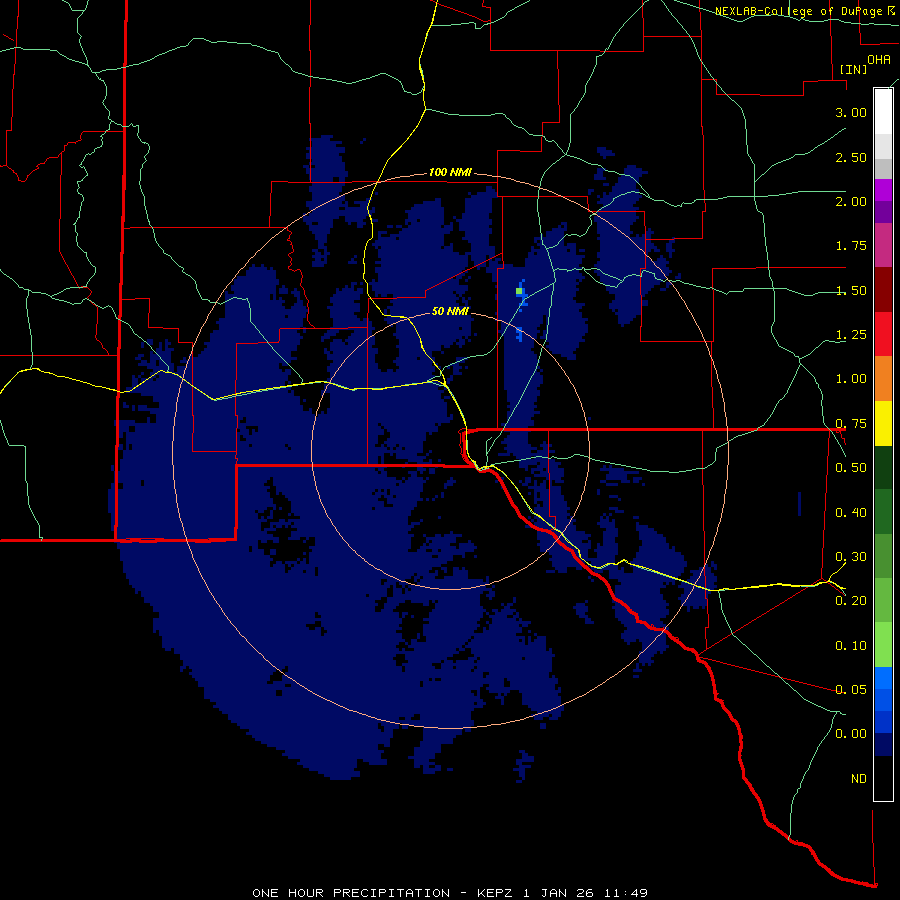Click the orange legend color block
Viewport: 900px width, 900px height.
coord(883,378)
